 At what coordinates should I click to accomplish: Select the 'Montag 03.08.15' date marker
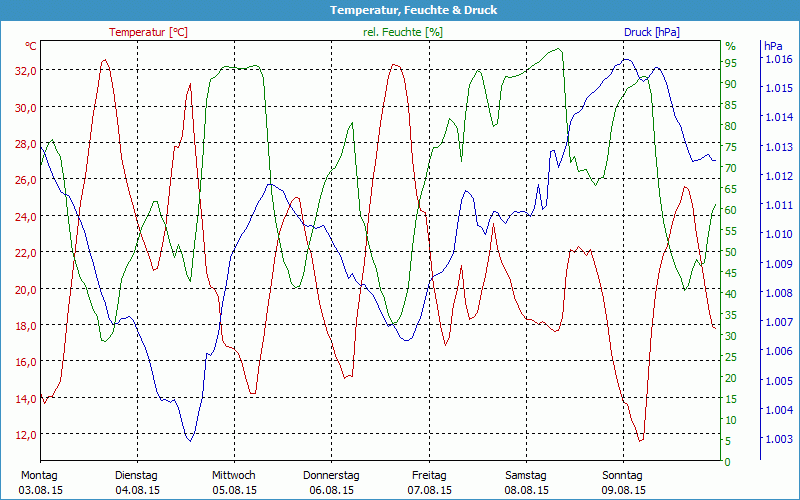tap(39, 482)
